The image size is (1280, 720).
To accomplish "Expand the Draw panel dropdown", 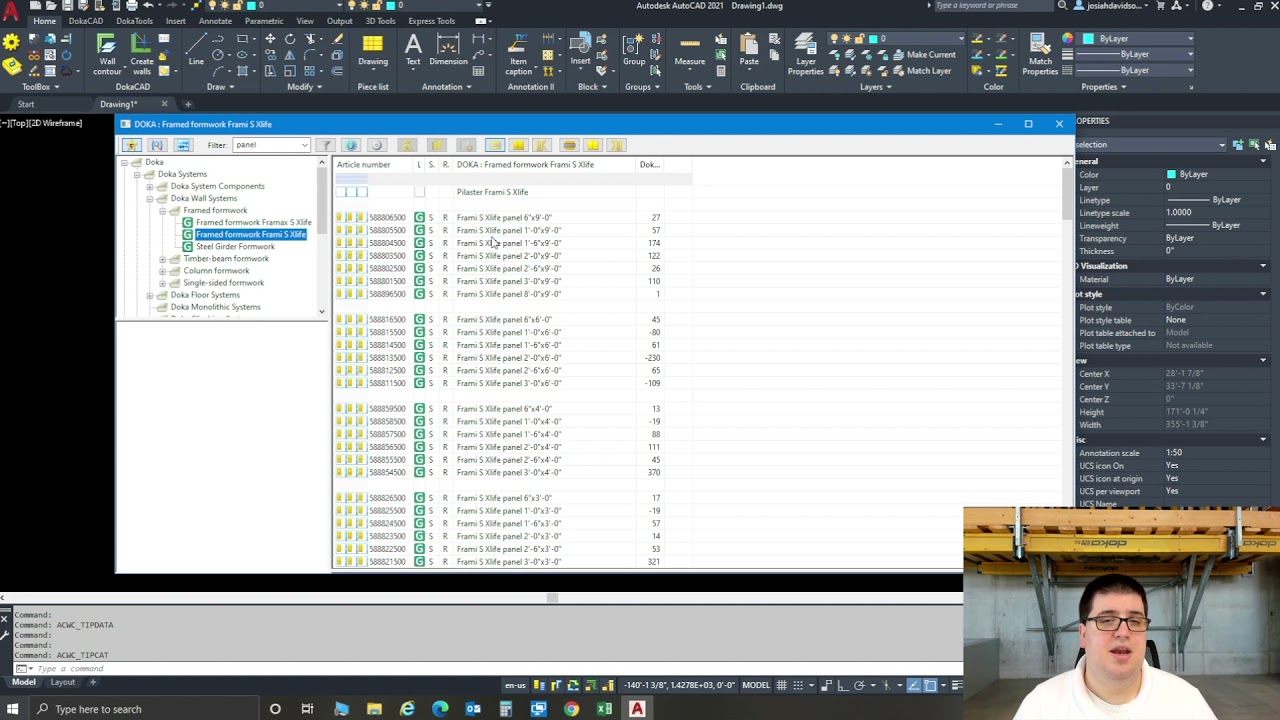I will [219, 87].
